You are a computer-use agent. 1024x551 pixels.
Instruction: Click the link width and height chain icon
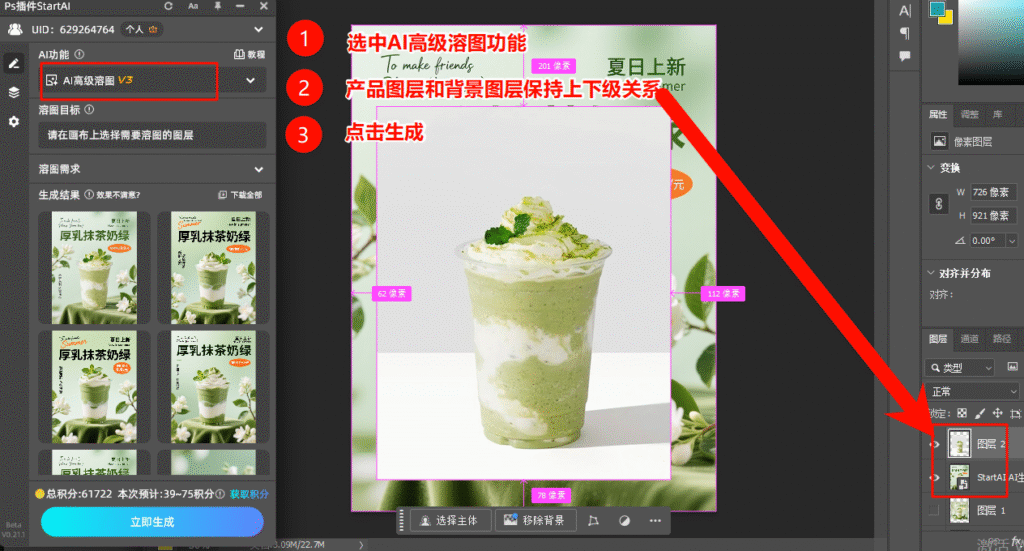(x=938, y=203)
